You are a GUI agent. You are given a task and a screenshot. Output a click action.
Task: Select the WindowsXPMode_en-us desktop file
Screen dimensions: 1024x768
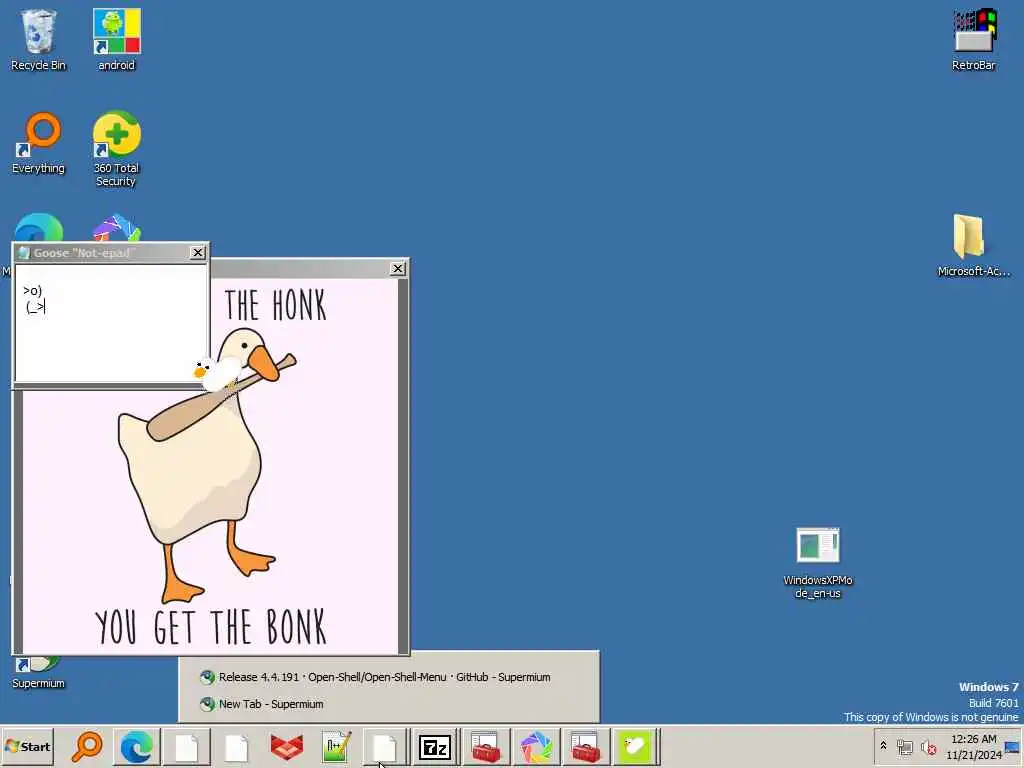click(818, 563)
